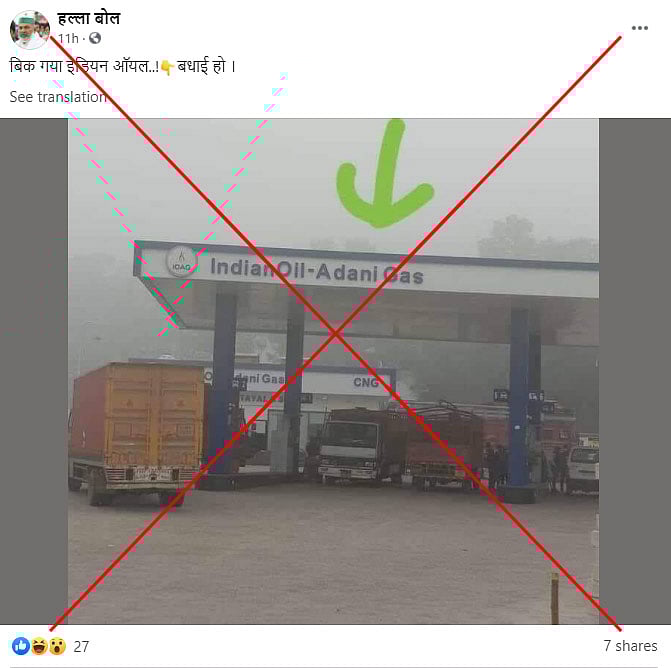Open the 11h post timestamp

(x=68, y=39)
